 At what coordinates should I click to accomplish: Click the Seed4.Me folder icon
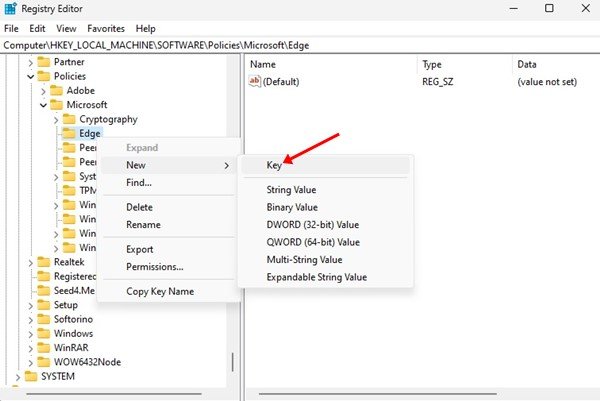coord(44,291)
